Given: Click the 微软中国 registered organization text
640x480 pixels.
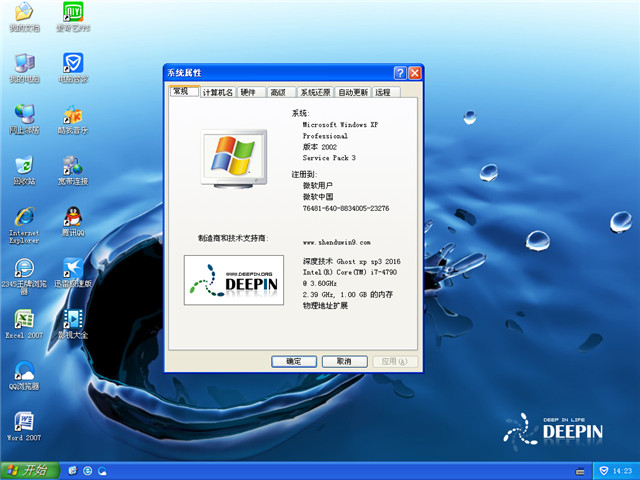Looking at the screenshot, I should [318, 197].
